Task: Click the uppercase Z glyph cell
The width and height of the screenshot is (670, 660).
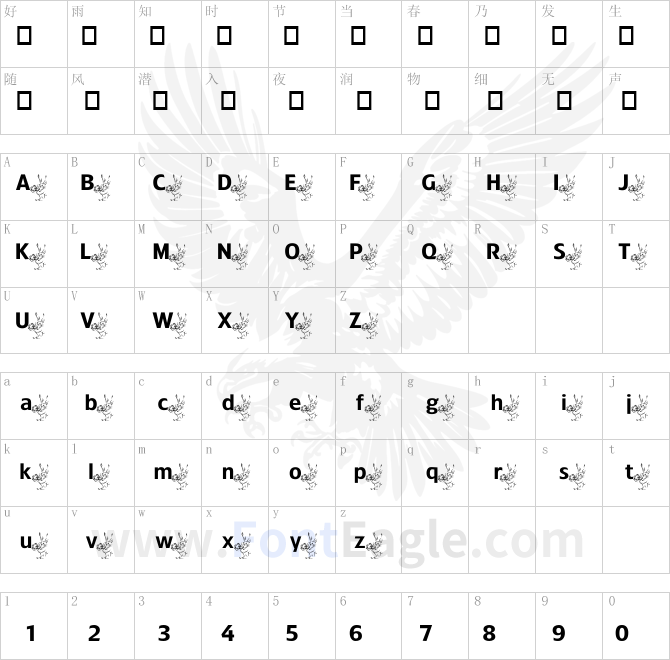Action: tap(368, 320)
